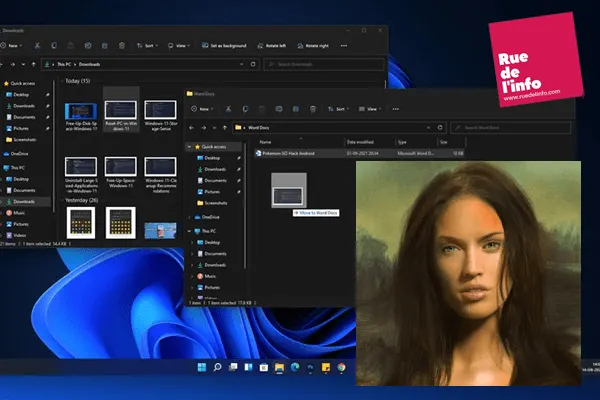Open three-dot See more menu in Word Docs window
The image size is (600, 400).
pos(396,109)
